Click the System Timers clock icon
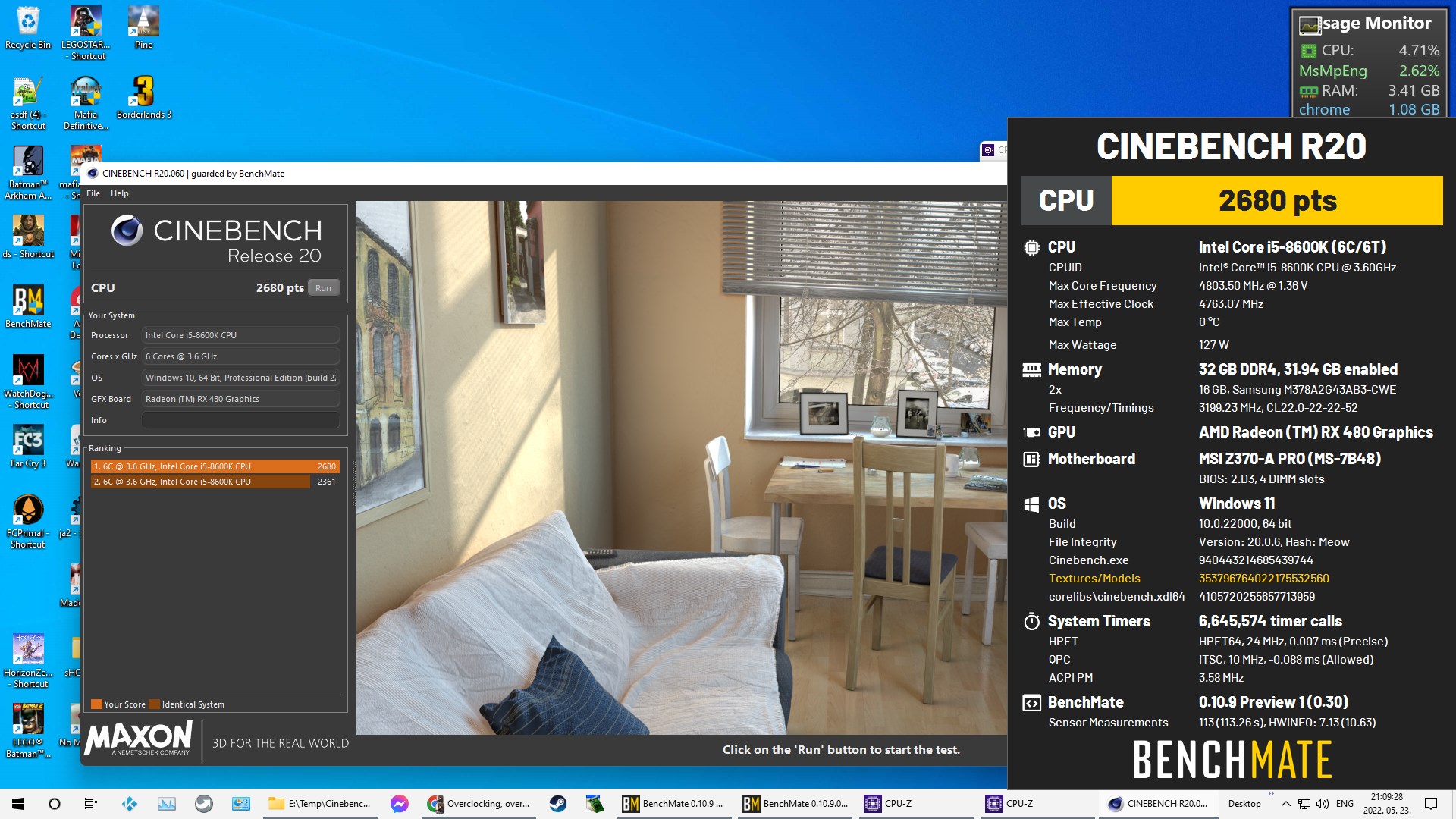1456x819 pixels. tap(1031, 622)
